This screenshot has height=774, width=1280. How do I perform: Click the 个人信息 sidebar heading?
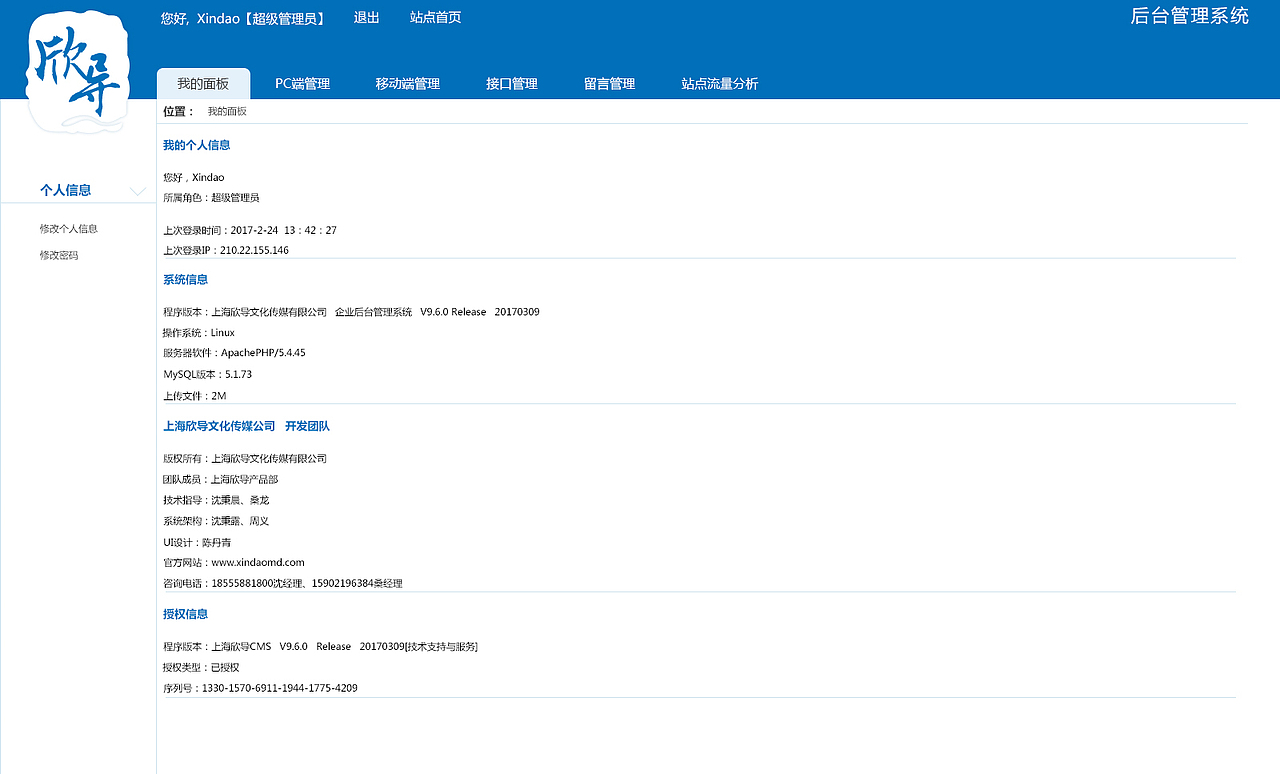pos(66,190)
